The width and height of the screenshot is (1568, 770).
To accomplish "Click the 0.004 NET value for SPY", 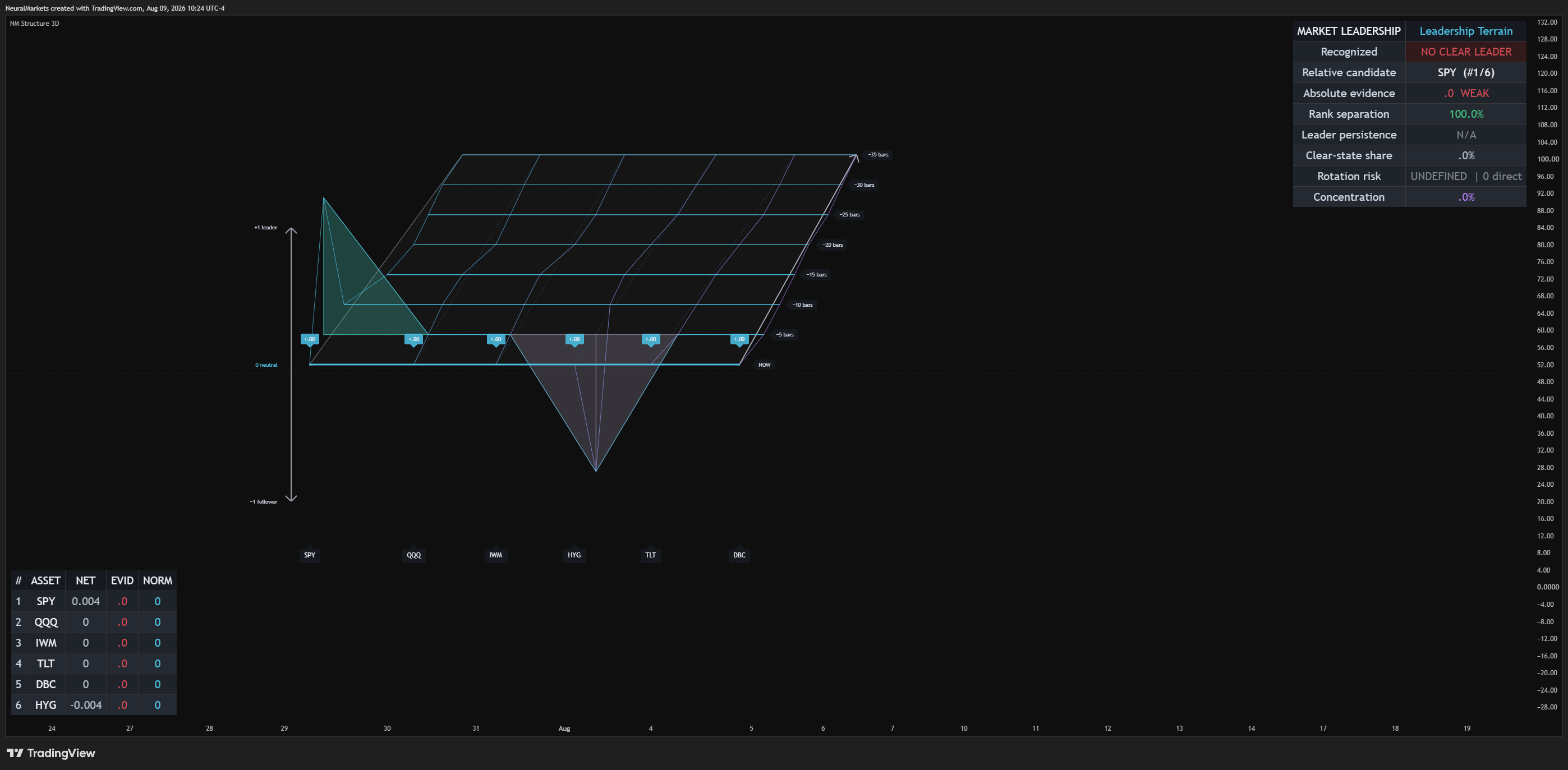I will pyautogui.click(x=85, y=601).
